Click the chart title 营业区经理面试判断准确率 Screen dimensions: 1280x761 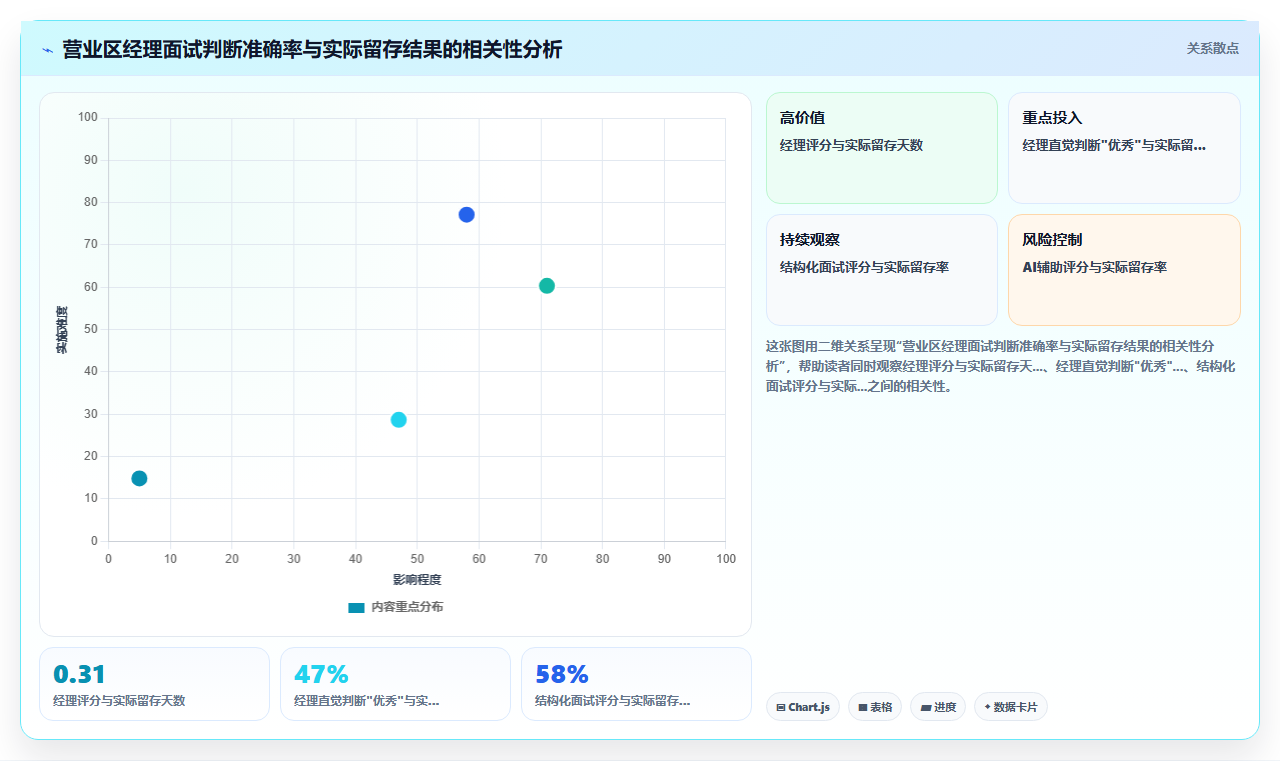click(312, 49)
